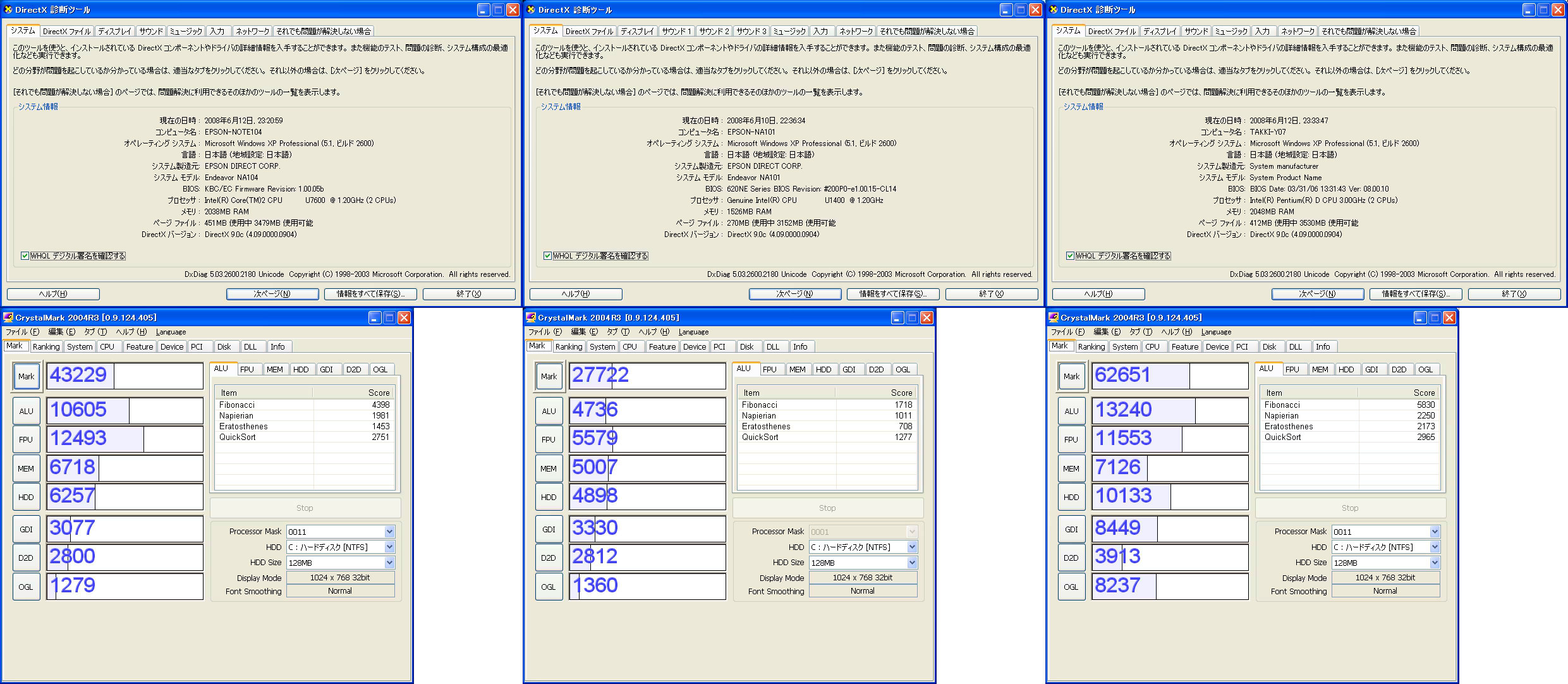Toggle WHQL signature checkbox in middle DirectX dialog
The height and width of the screenshot is (684, 1568).
click(547, 256)
